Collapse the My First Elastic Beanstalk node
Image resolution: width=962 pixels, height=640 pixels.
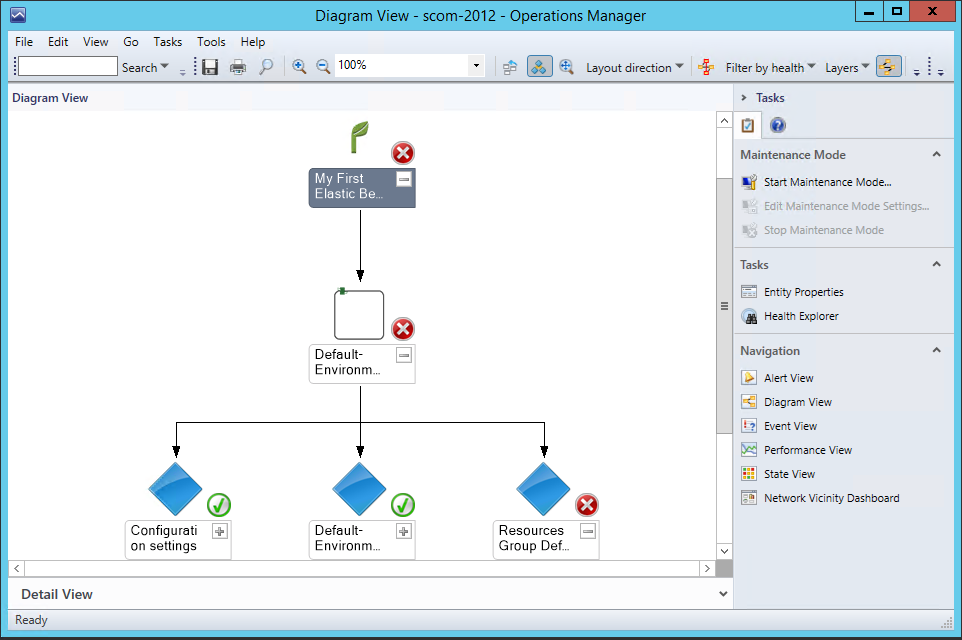pos(403,179)
